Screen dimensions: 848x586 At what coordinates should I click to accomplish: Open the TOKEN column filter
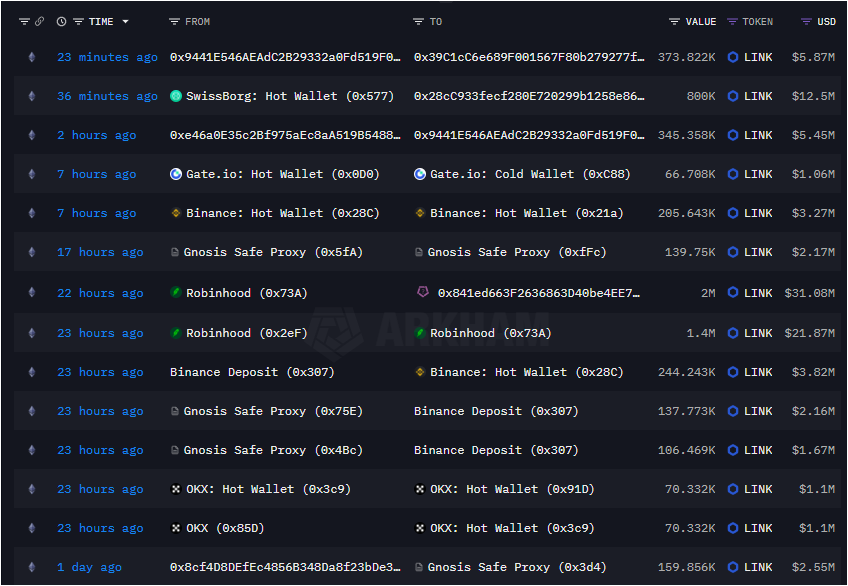(732, 22)
